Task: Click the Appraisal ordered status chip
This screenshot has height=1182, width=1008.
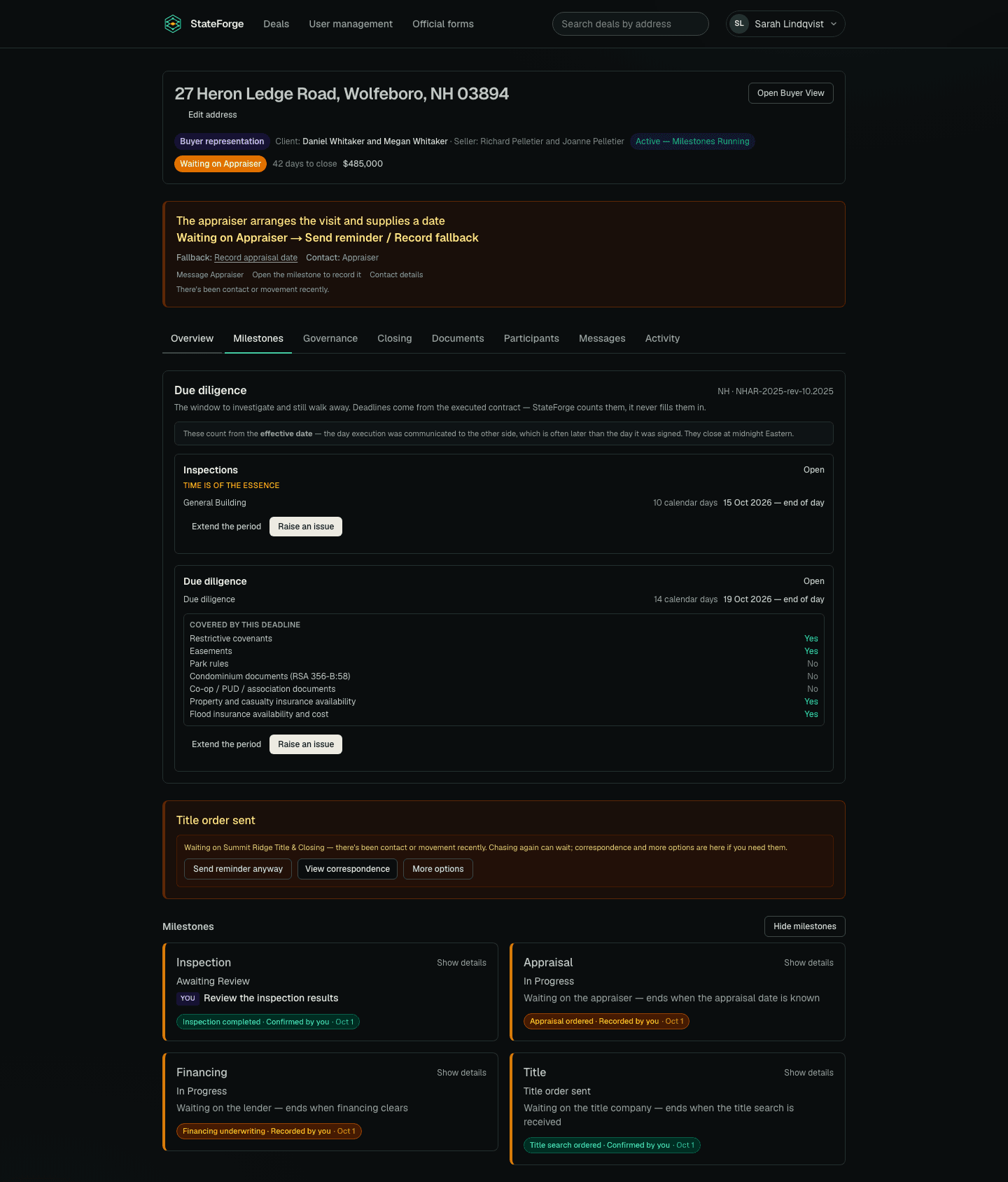Action: tap(606, 1022)
